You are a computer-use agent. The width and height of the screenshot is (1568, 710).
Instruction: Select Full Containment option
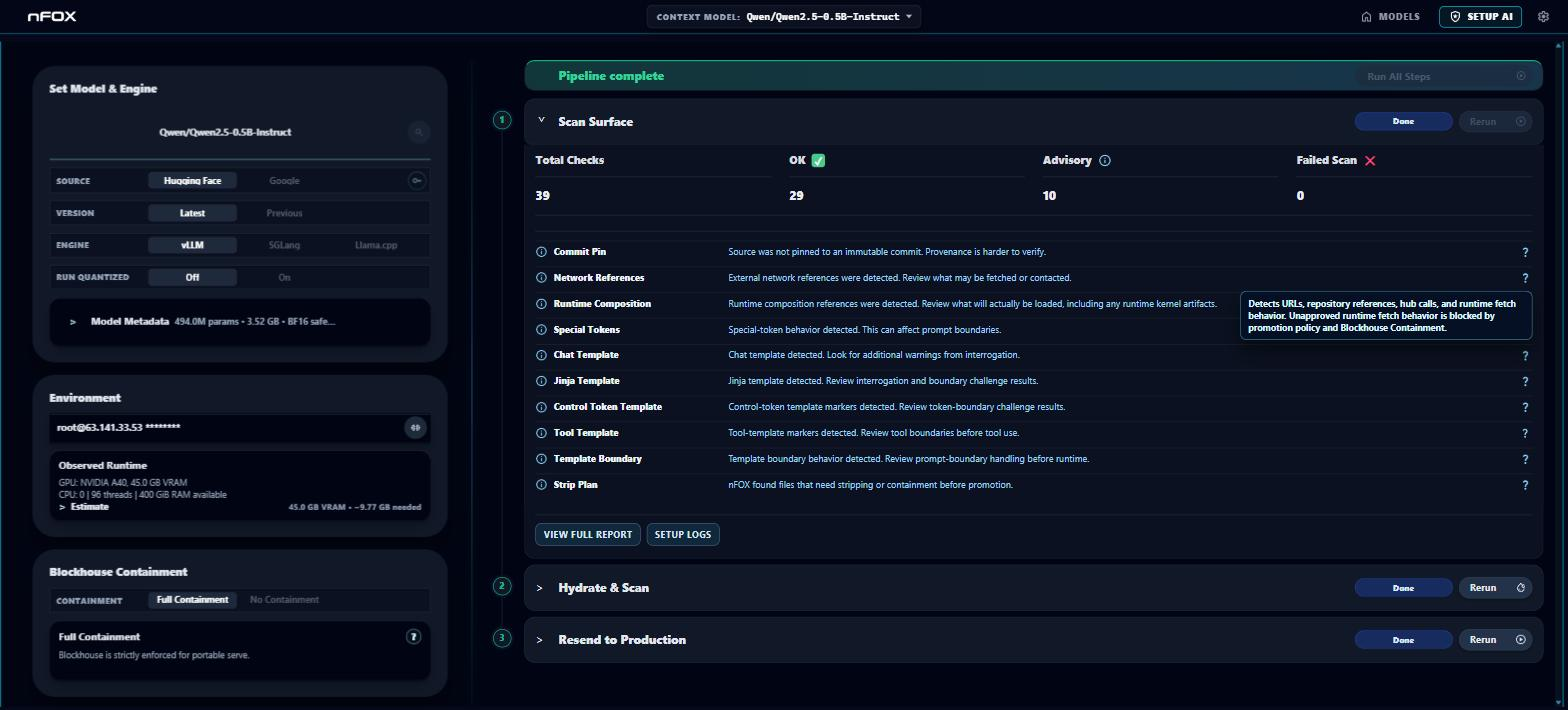[192, 600]
